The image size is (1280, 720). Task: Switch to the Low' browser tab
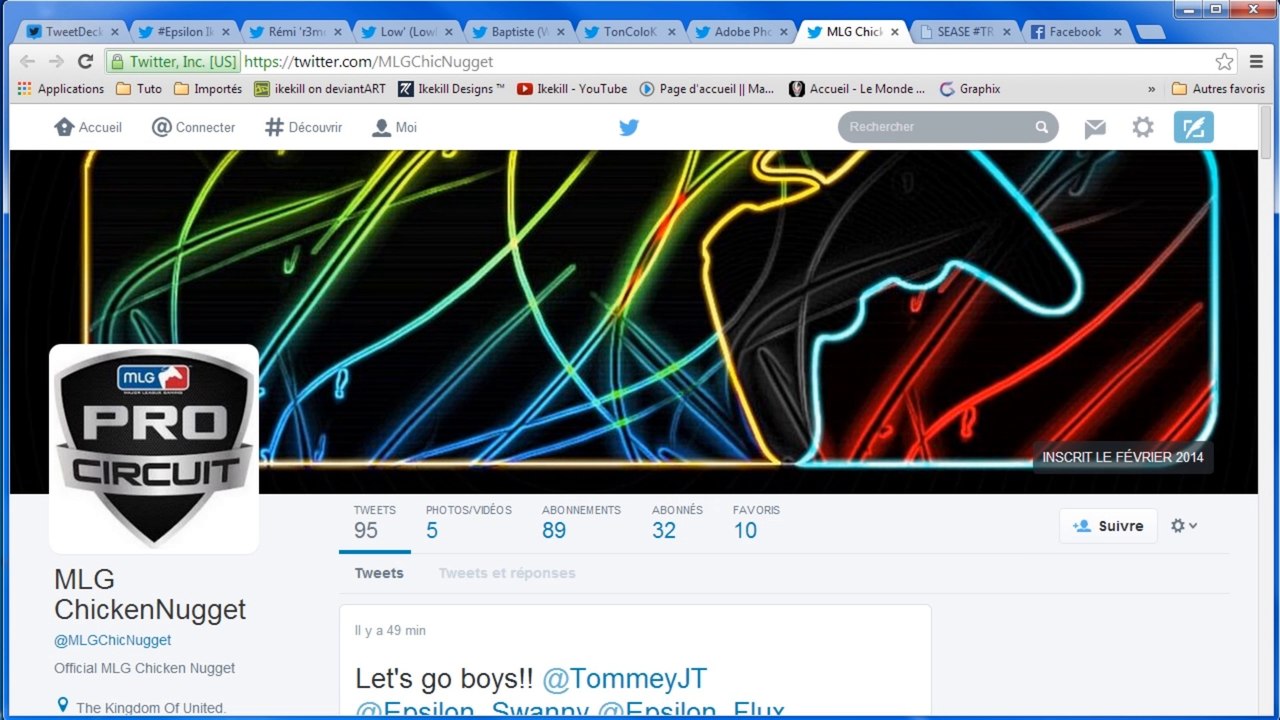coord(408,32)
